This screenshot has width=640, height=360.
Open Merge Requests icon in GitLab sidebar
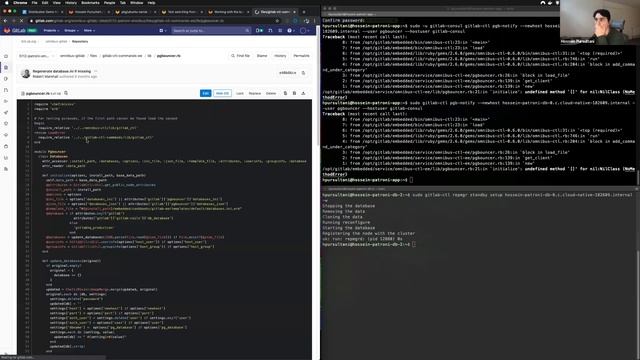(x=6, y=90)
